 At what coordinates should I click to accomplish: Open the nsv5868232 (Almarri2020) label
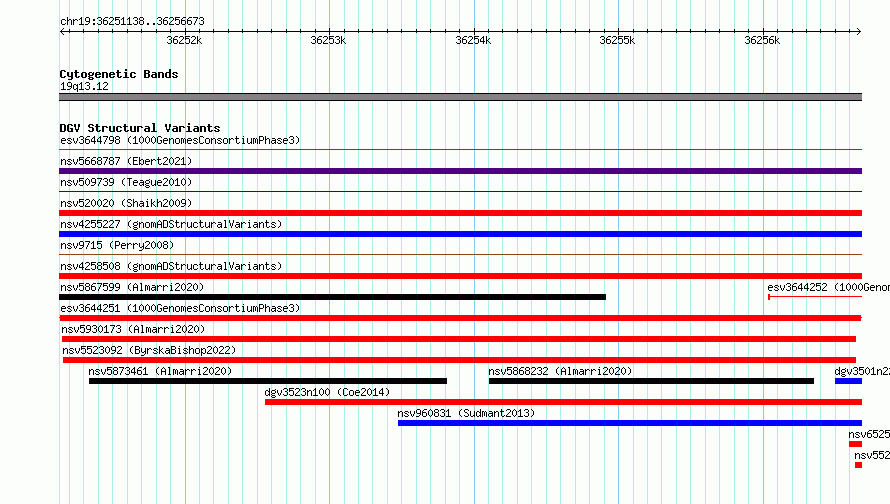[x=560, y=371]
